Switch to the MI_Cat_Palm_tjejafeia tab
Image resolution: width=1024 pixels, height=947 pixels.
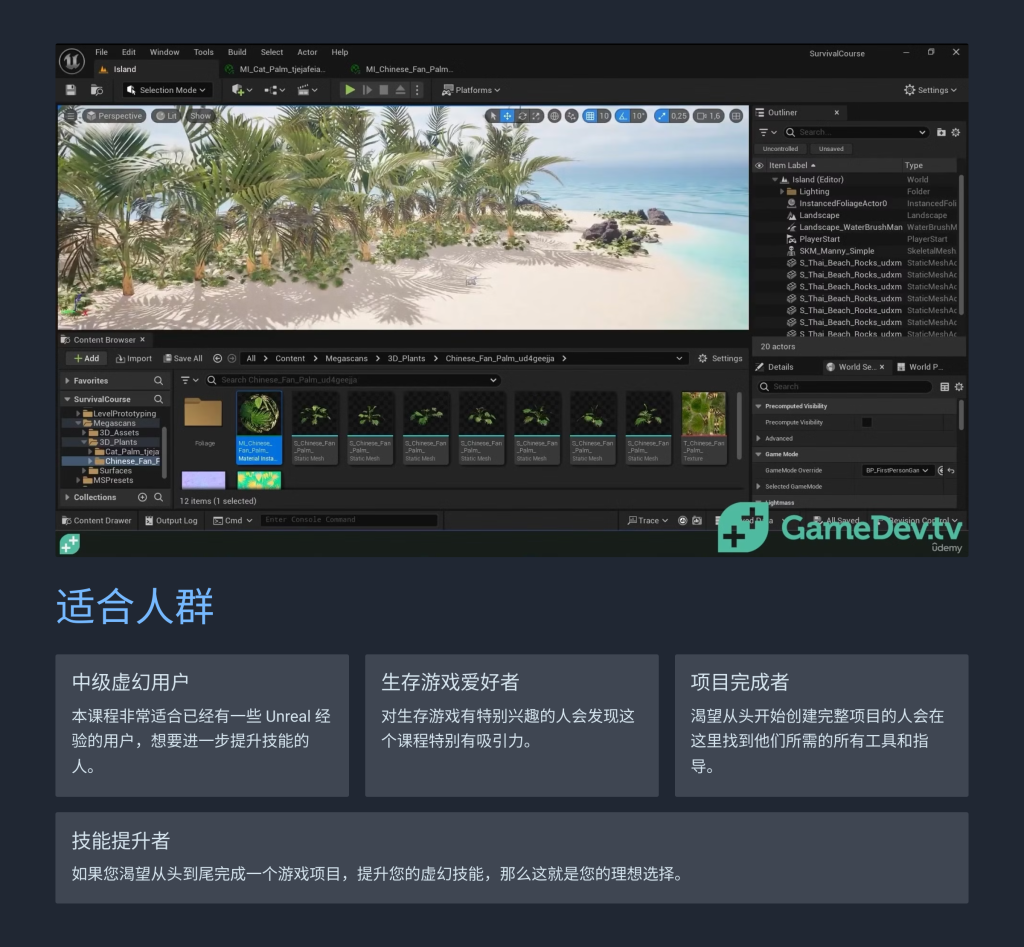pyautogui.click(x=275, y=69)
